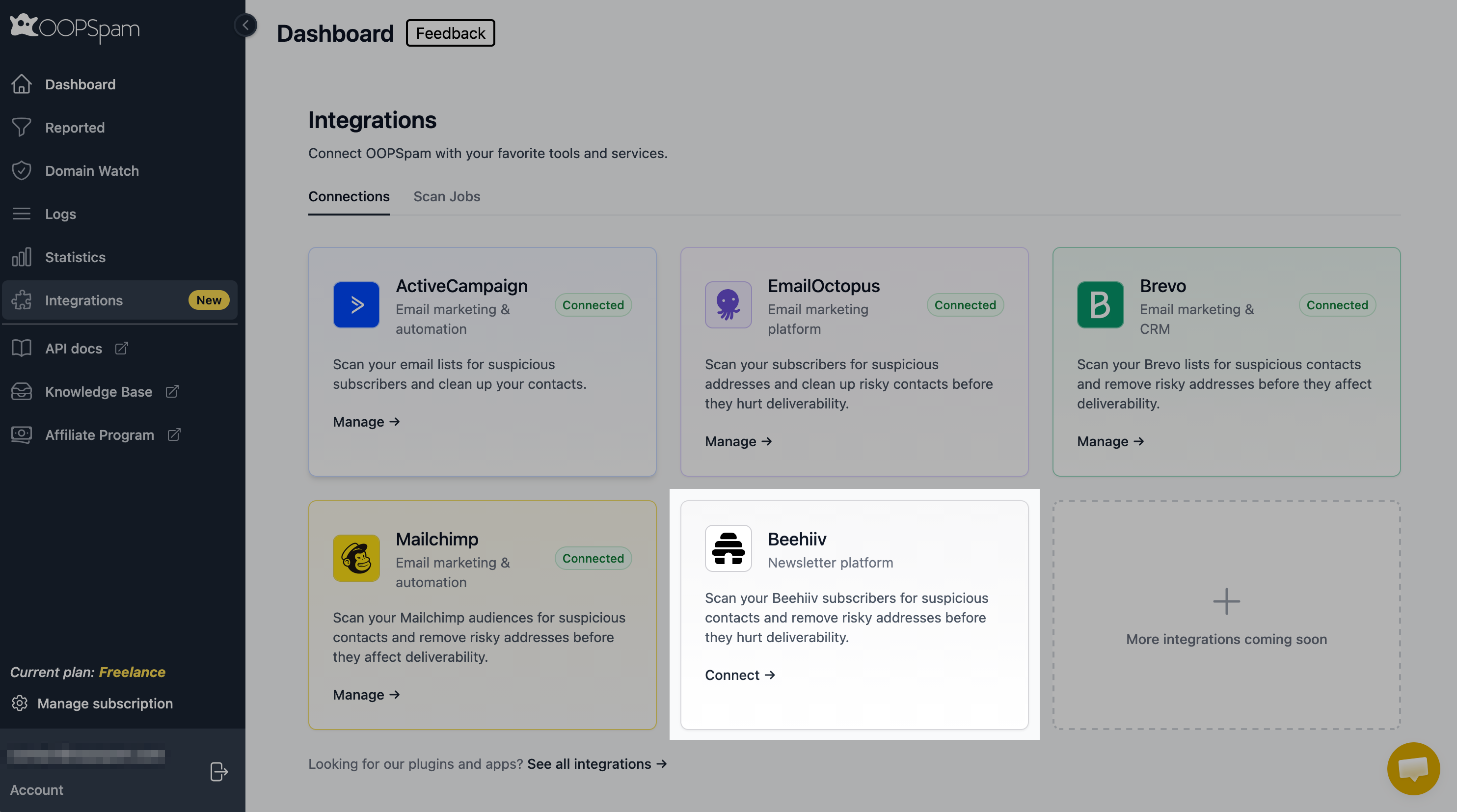Click the Freelance plan name
This screenshot has width=1457, height=812.
(132, 672)
